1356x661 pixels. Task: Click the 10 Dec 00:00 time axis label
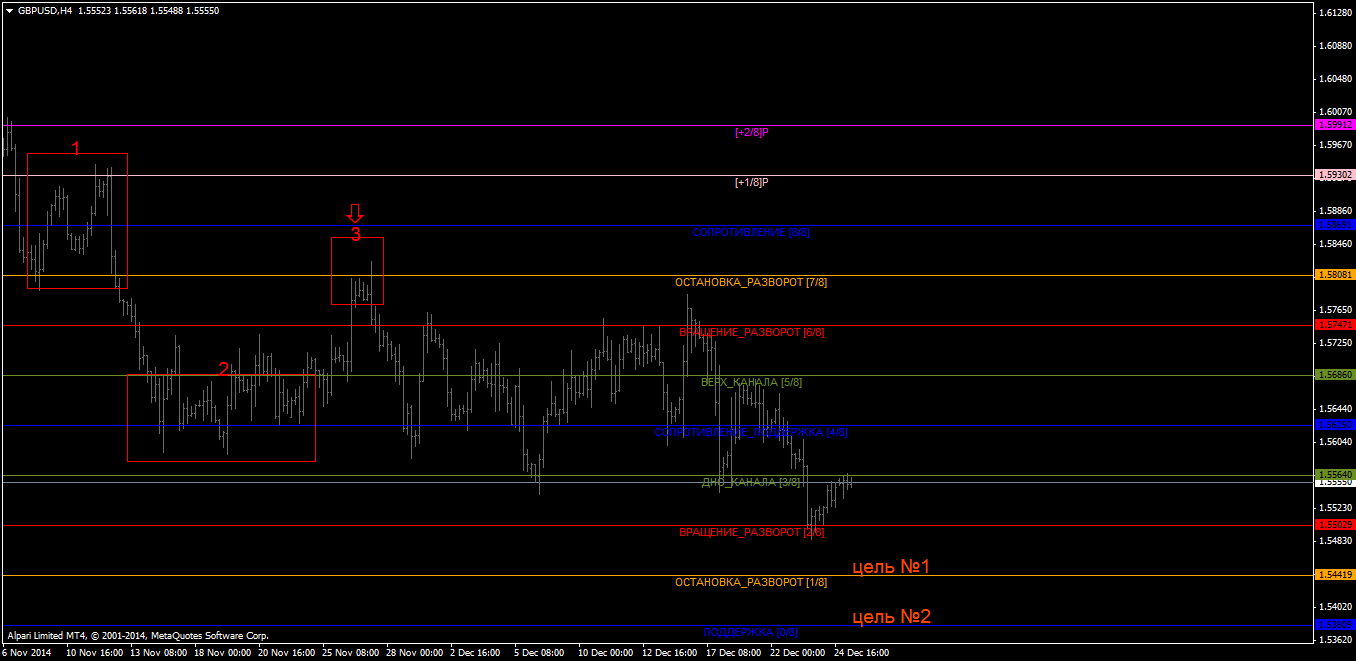(x=607, y=653)
